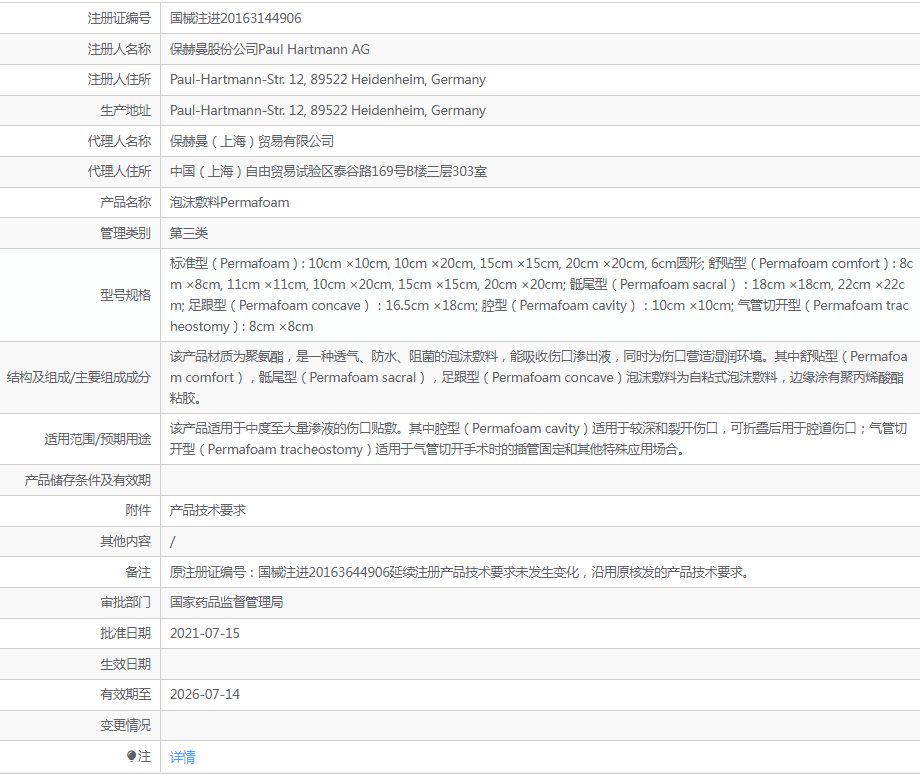Select approving authority 国家药品监督管理局

tap(226, 602)
